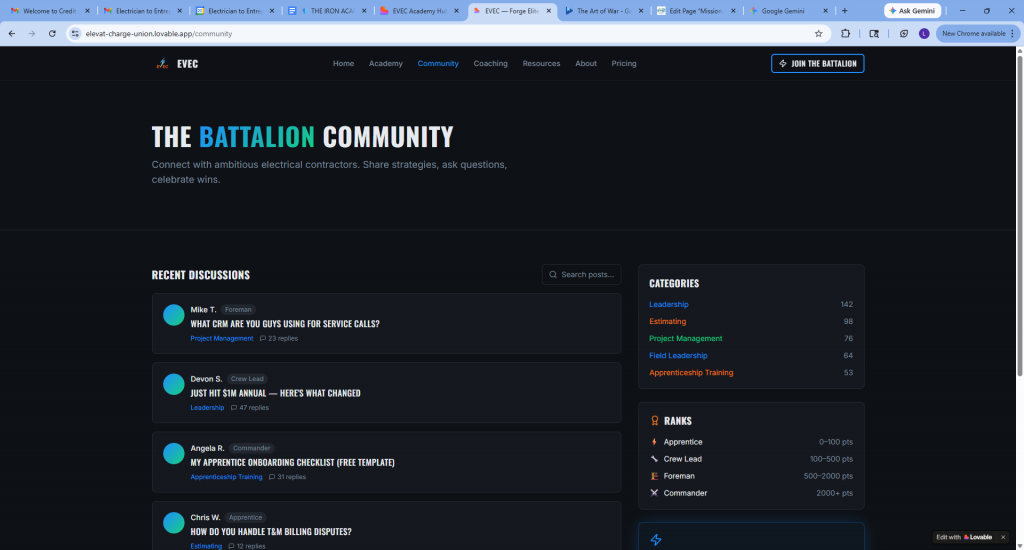Image resolution: width=1024 pixels, height=550 pixels.
Task: Click the Search posts input field
Action: pyautogui.click(x=582, y=274)
